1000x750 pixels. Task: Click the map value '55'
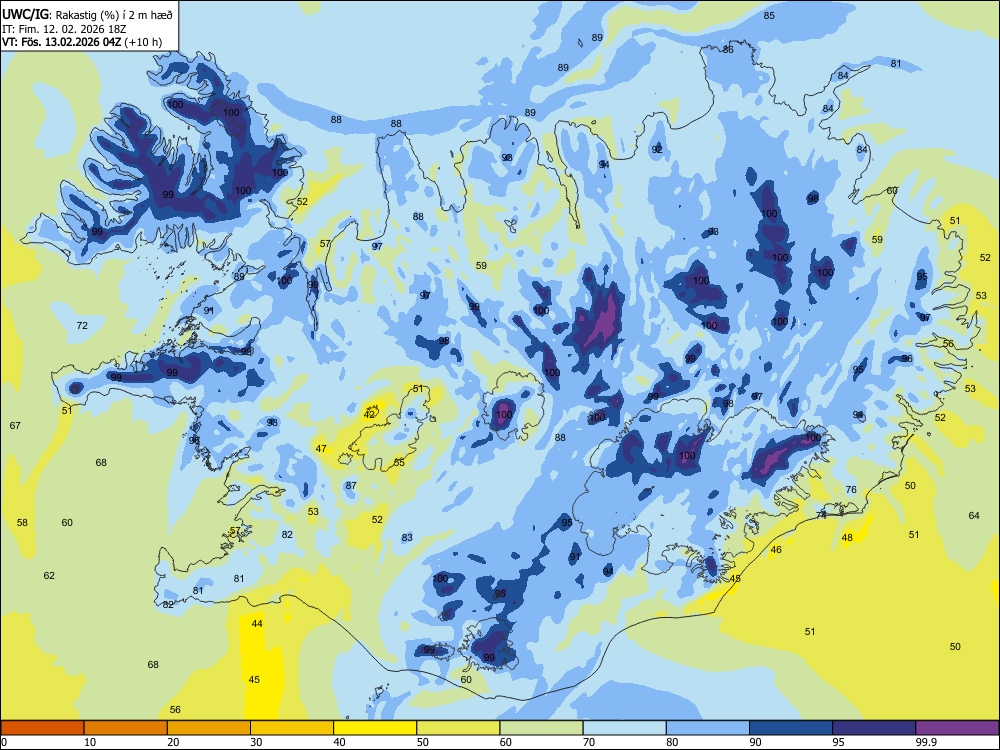click(399, 462)
